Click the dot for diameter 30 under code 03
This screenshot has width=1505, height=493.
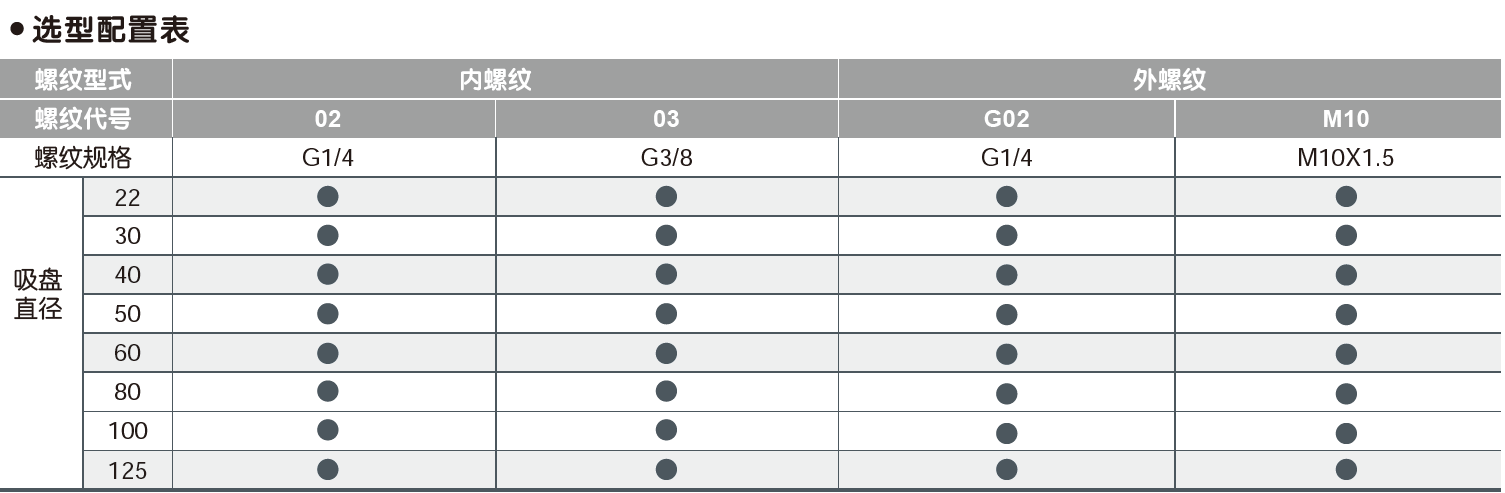click(666, 236)
